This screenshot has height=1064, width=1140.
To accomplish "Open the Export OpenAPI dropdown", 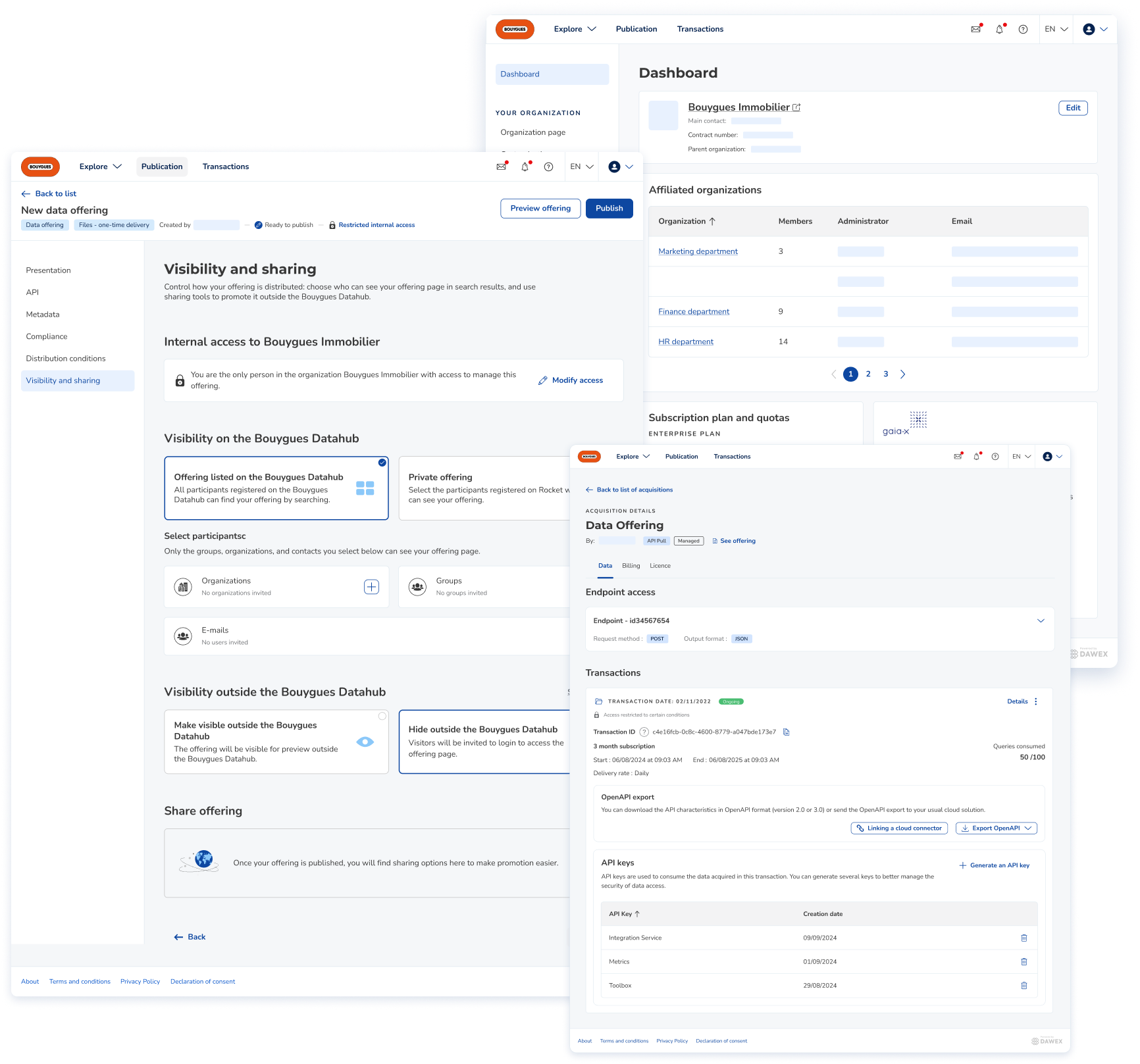I will pos(996,828).
